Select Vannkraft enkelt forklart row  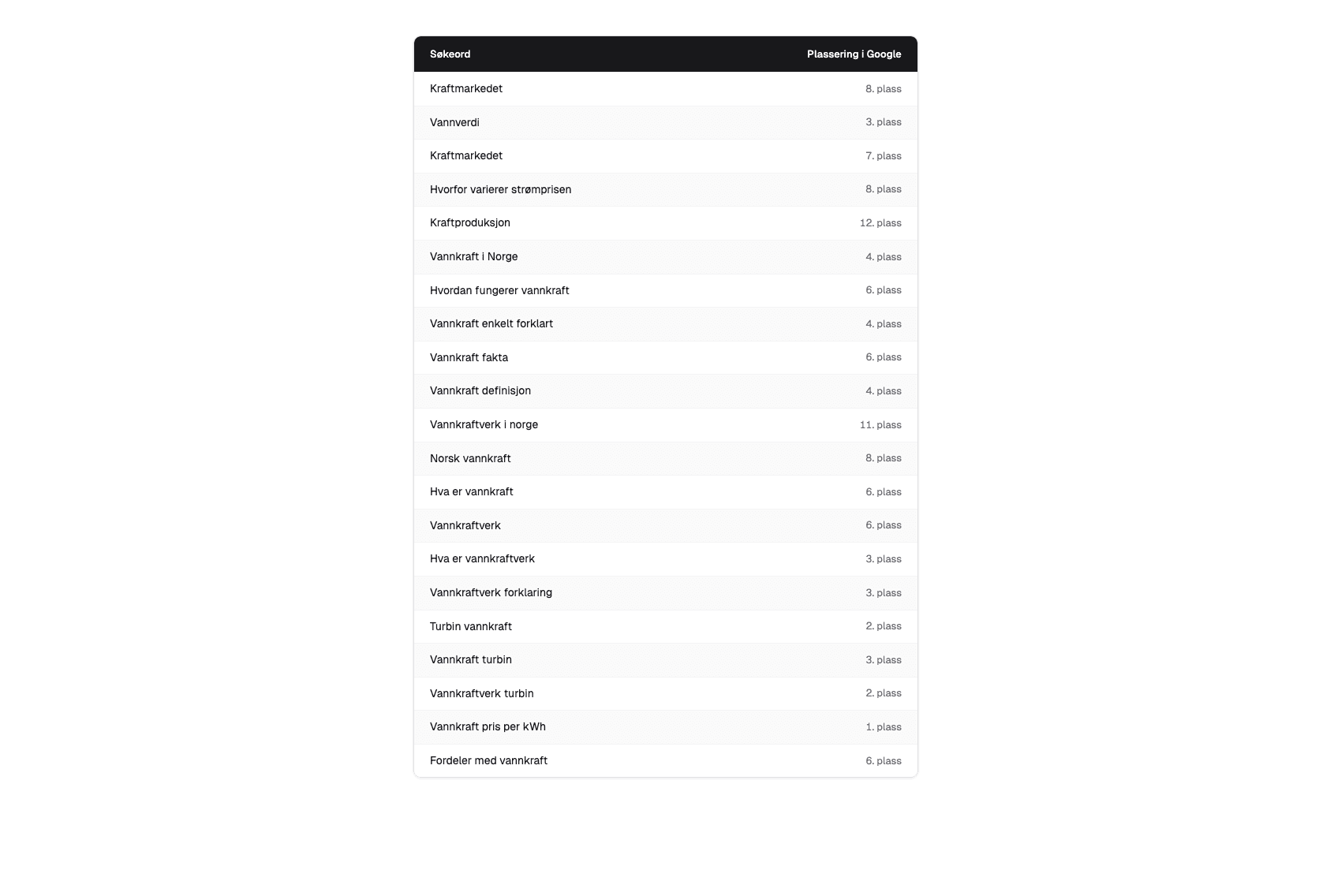coord(666,324)
